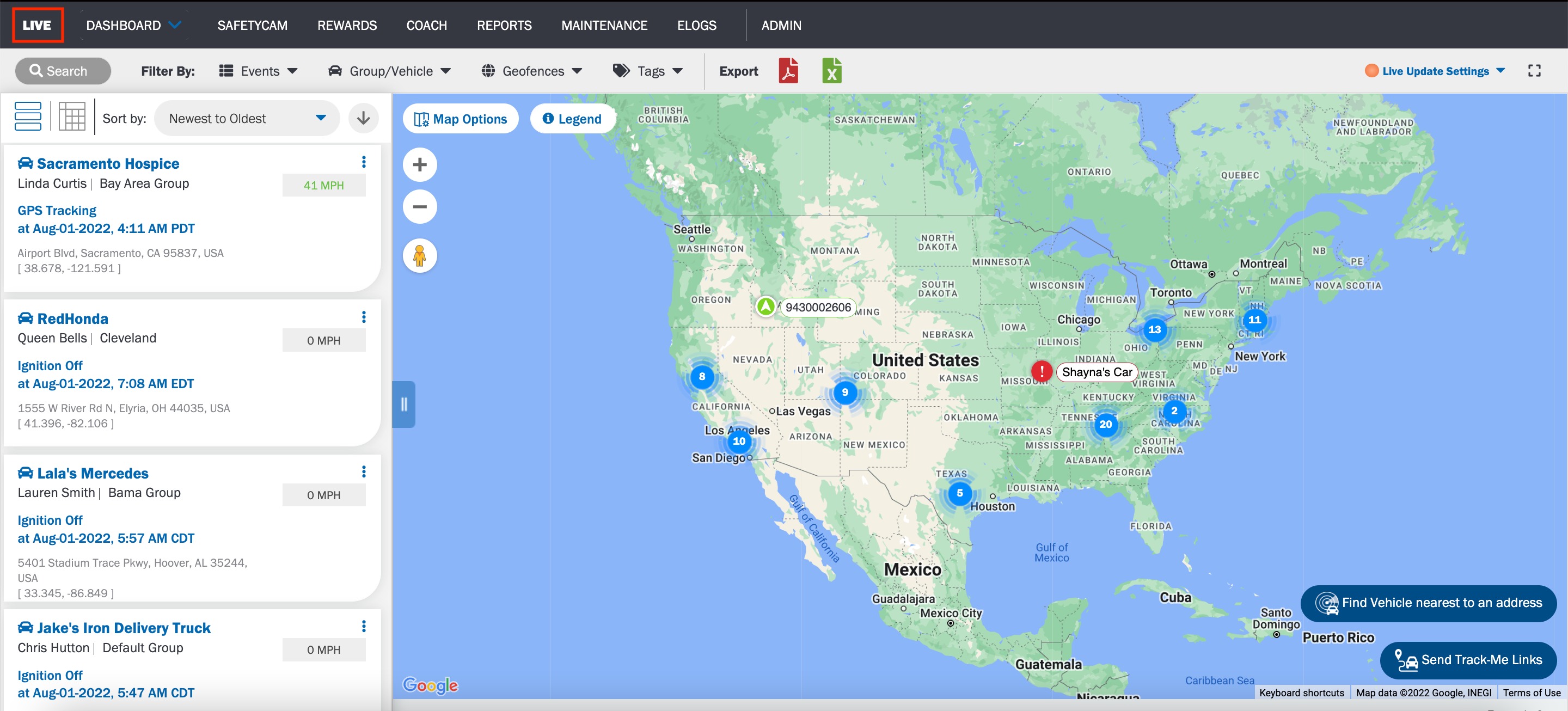
Task: Zoom out on the map
Action: [420, 207]
